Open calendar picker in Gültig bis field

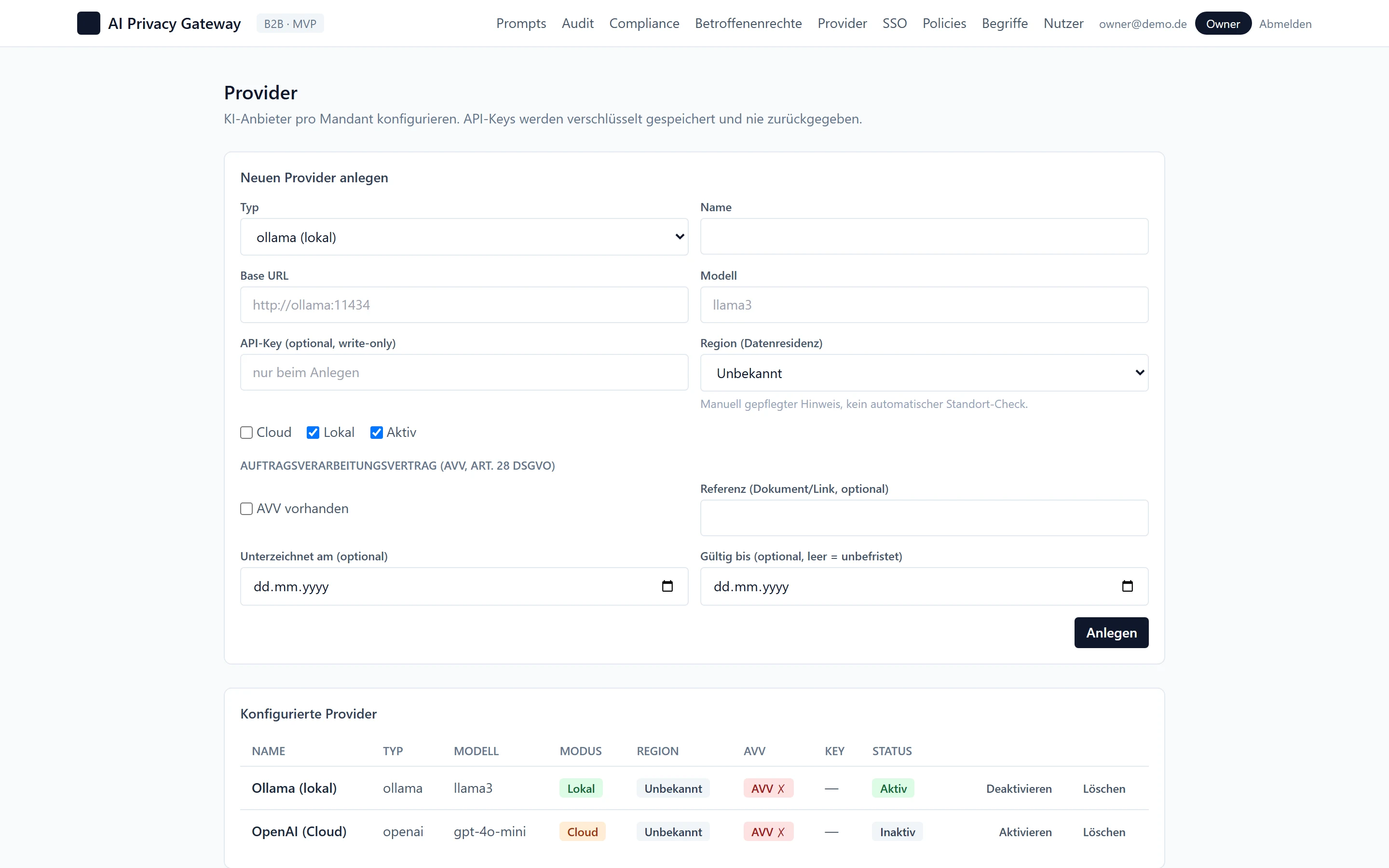[1127, 586]
